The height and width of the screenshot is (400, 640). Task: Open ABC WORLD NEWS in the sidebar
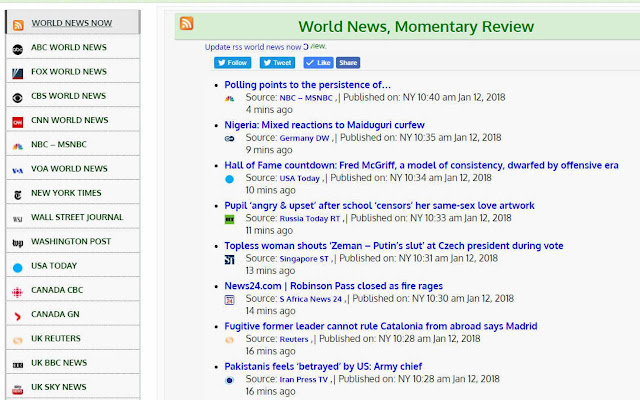coord(69,47)
